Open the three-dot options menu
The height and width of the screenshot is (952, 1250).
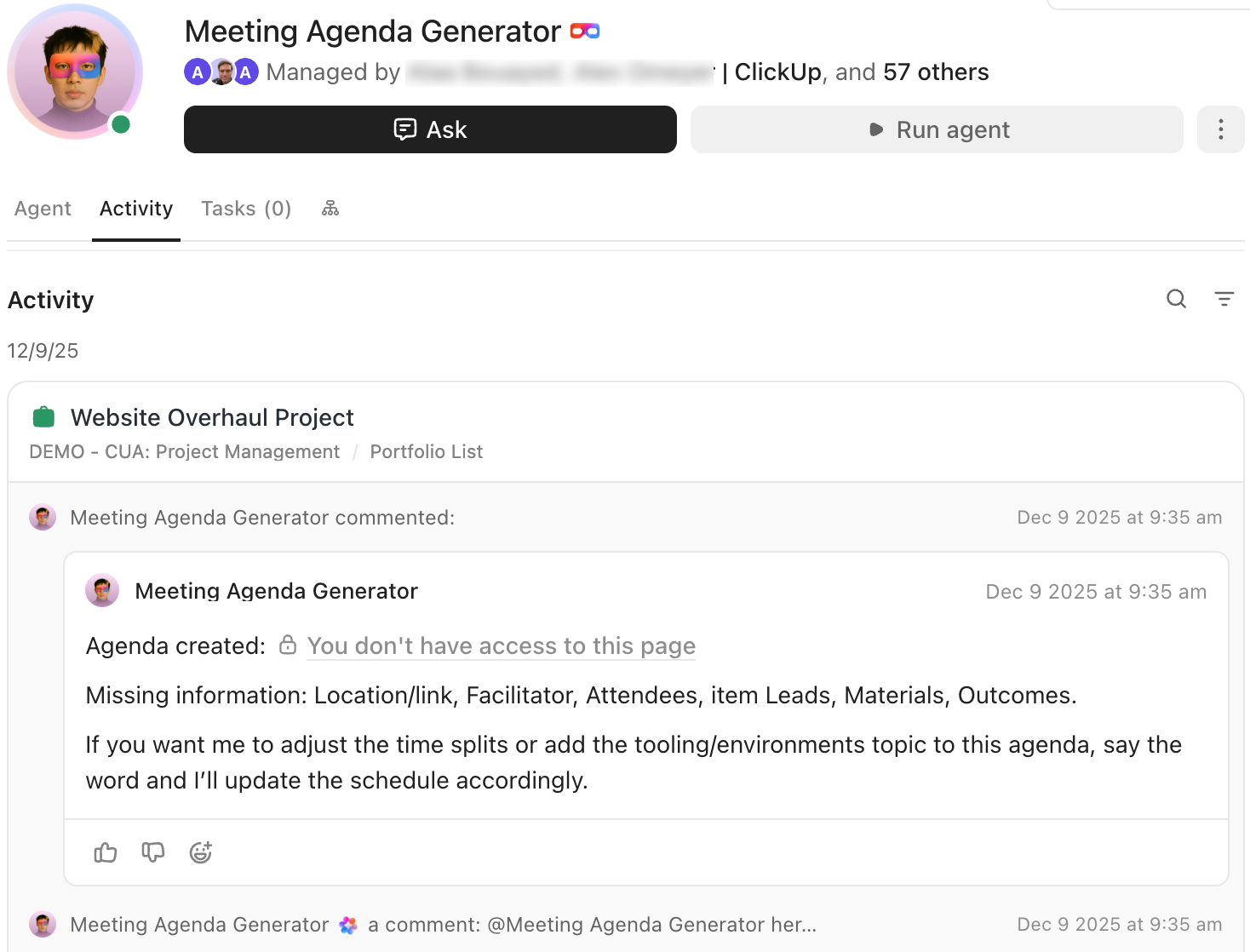coord(1221,129)
